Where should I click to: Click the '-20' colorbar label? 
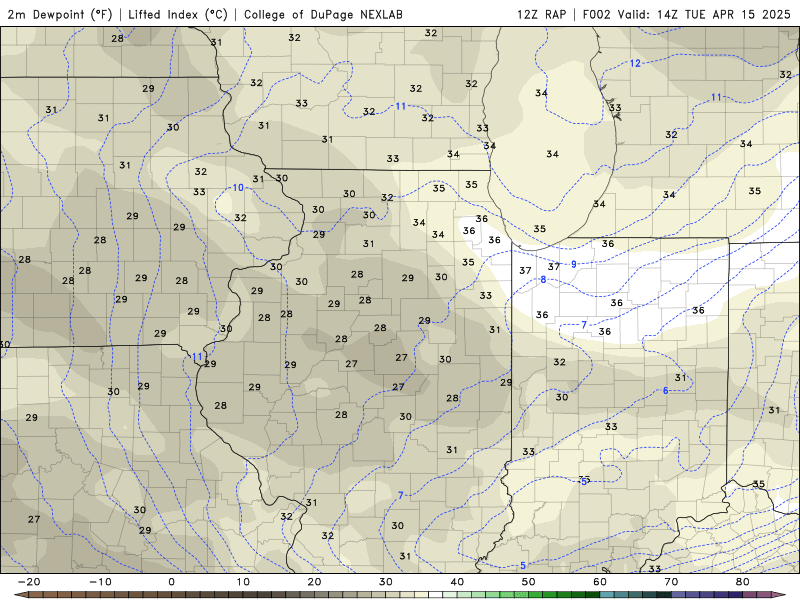coord(29,582)
